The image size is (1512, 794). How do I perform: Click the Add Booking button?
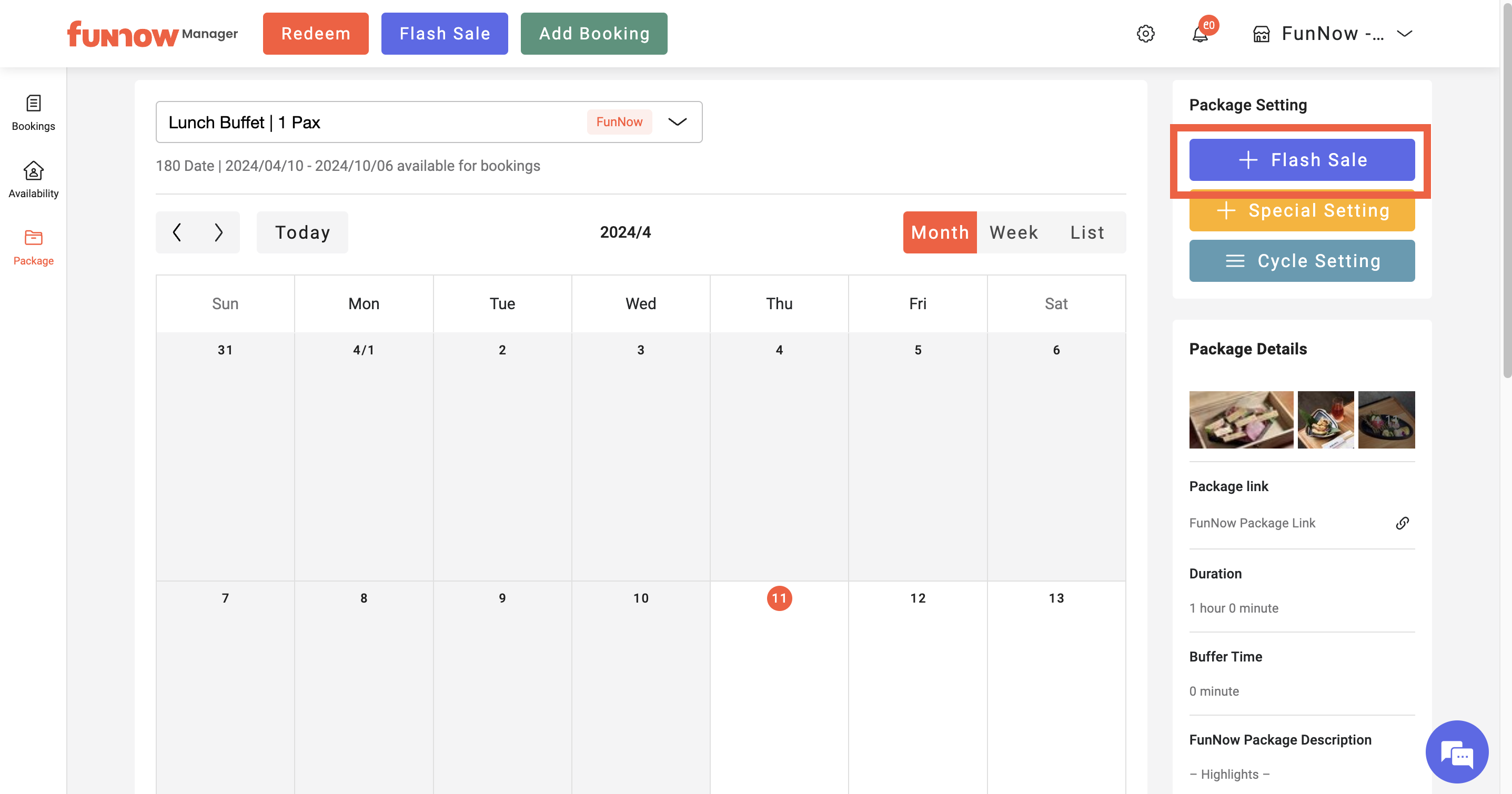point(594,34)
